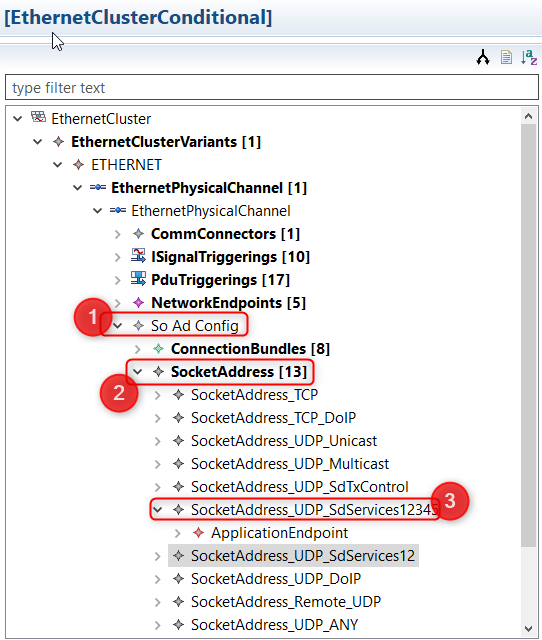
Task: Collapse SocketAddress_UDP_SdServices12345 entry
Action: [x=158, y=509]
